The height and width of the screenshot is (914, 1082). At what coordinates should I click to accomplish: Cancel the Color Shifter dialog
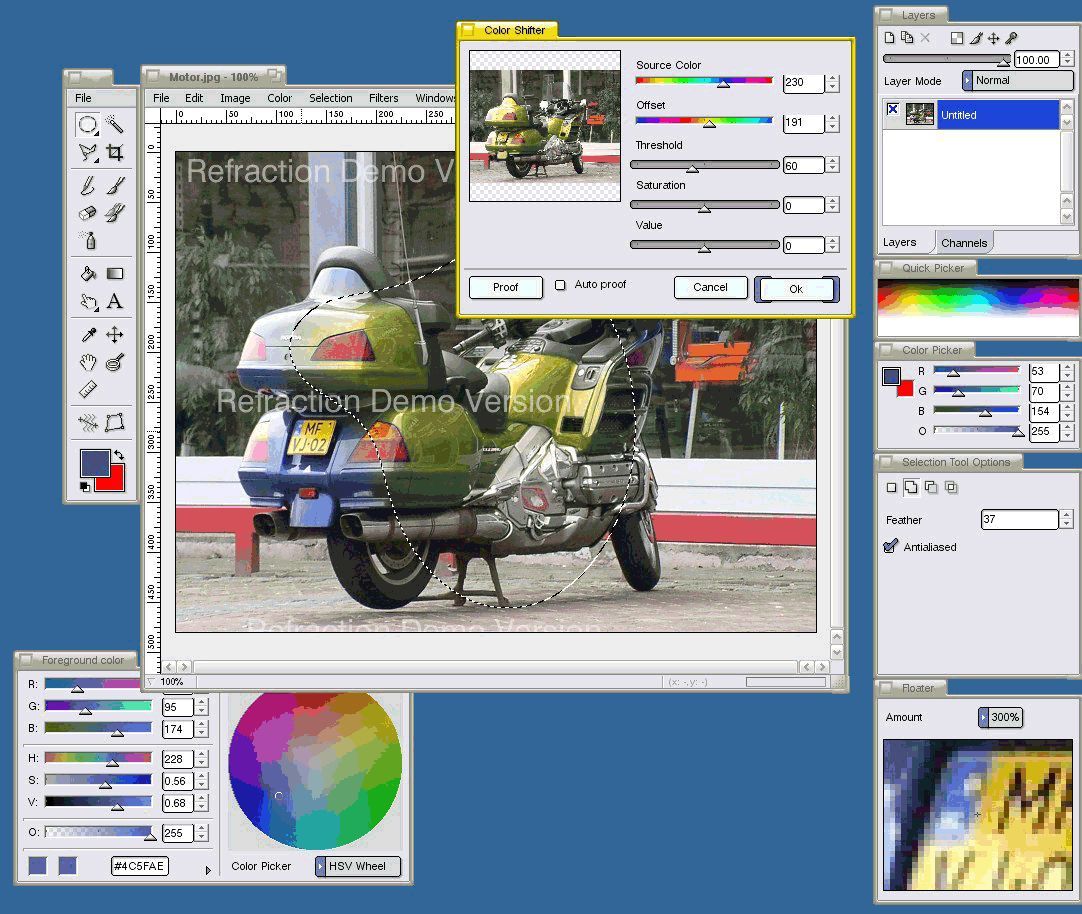click(710, 287)
